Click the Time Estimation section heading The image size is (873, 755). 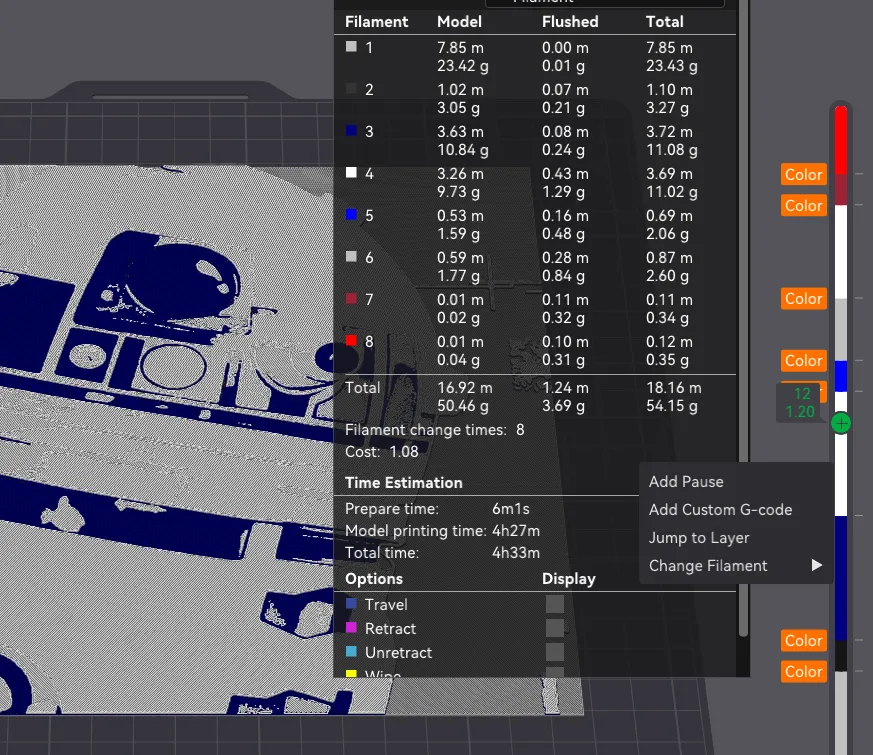click(x=404, y=483)
